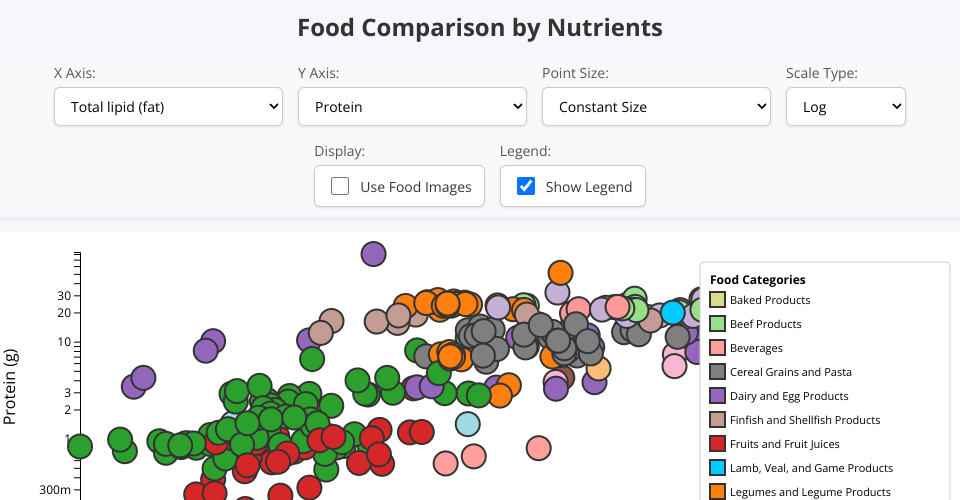
Task: Change the Scale Type Log dropdown
Action: [x=845, y=107]
